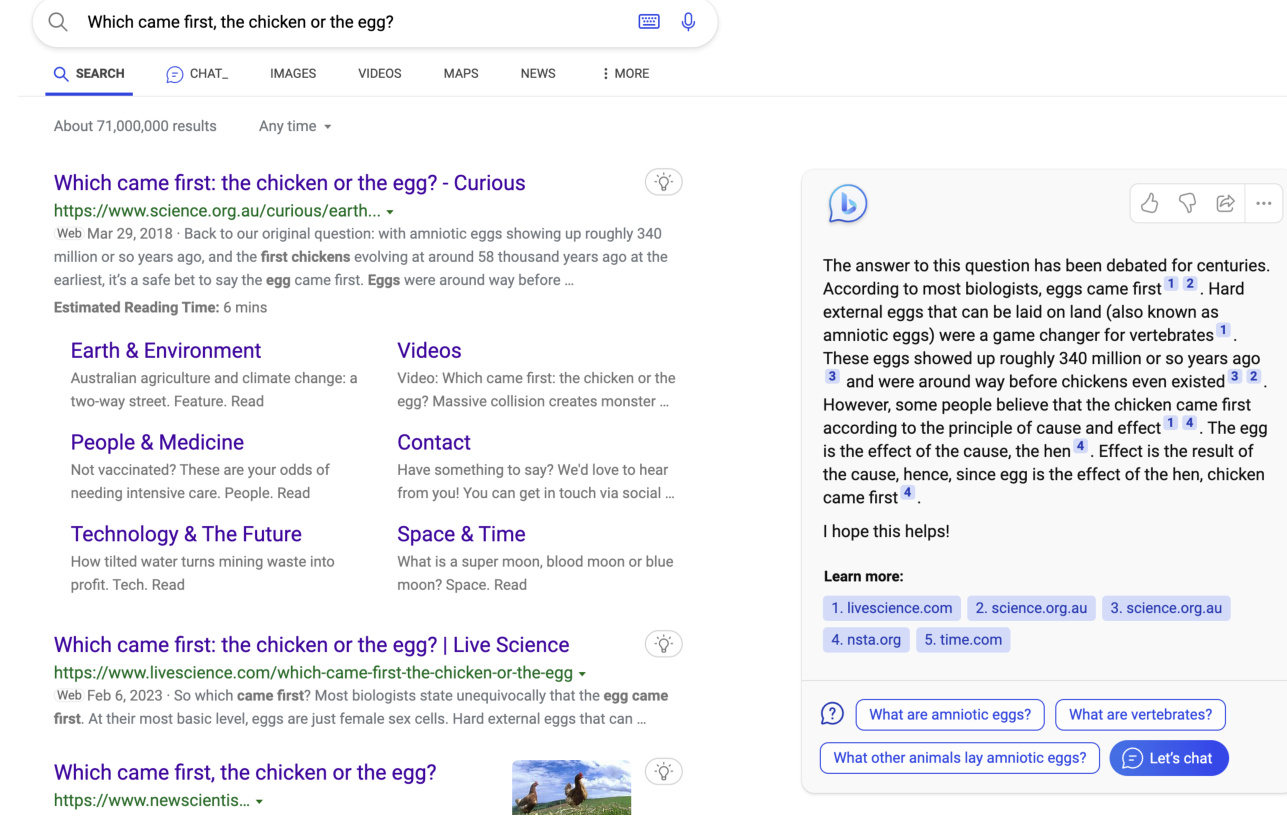Click inside the search query field
Image resolution: width=1287 pixels, height=834 pixels.
coord(350,22)
